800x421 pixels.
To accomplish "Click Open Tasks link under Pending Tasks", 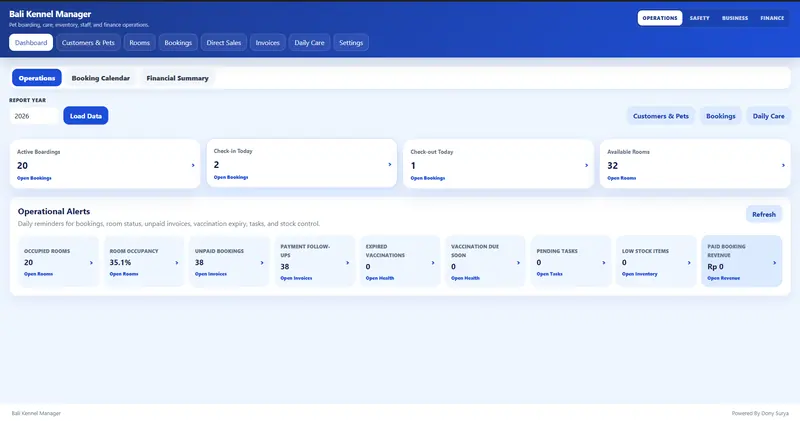I will [549, 274].
